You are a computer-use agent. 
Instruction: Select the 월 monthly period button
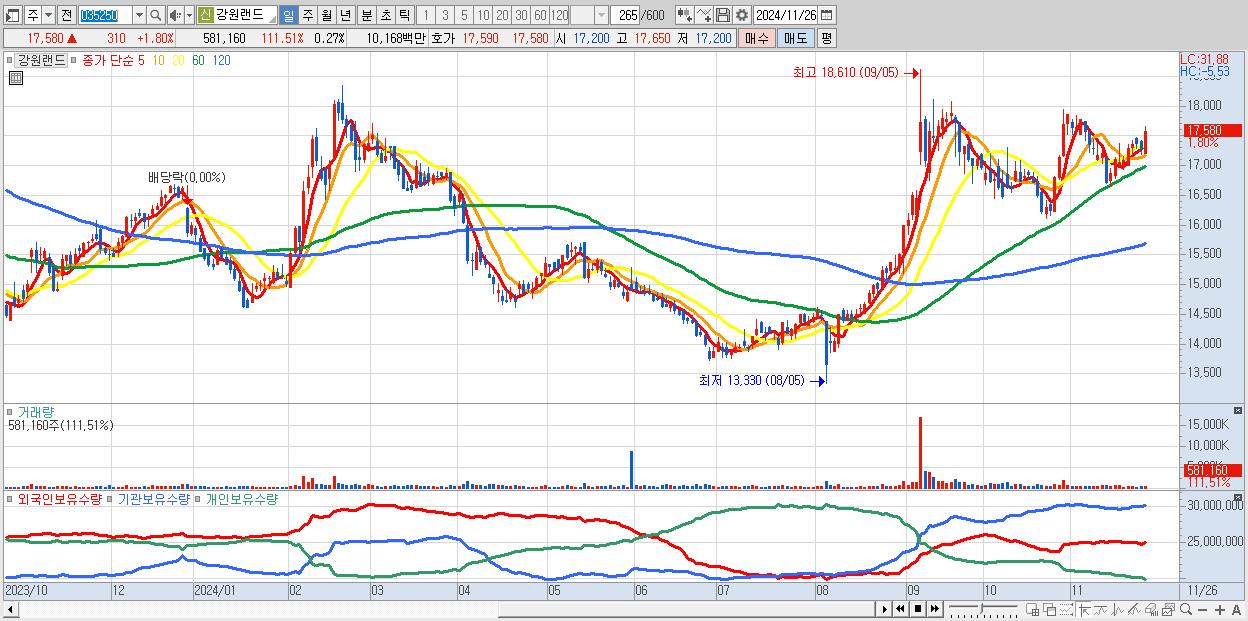click(326, 15)
